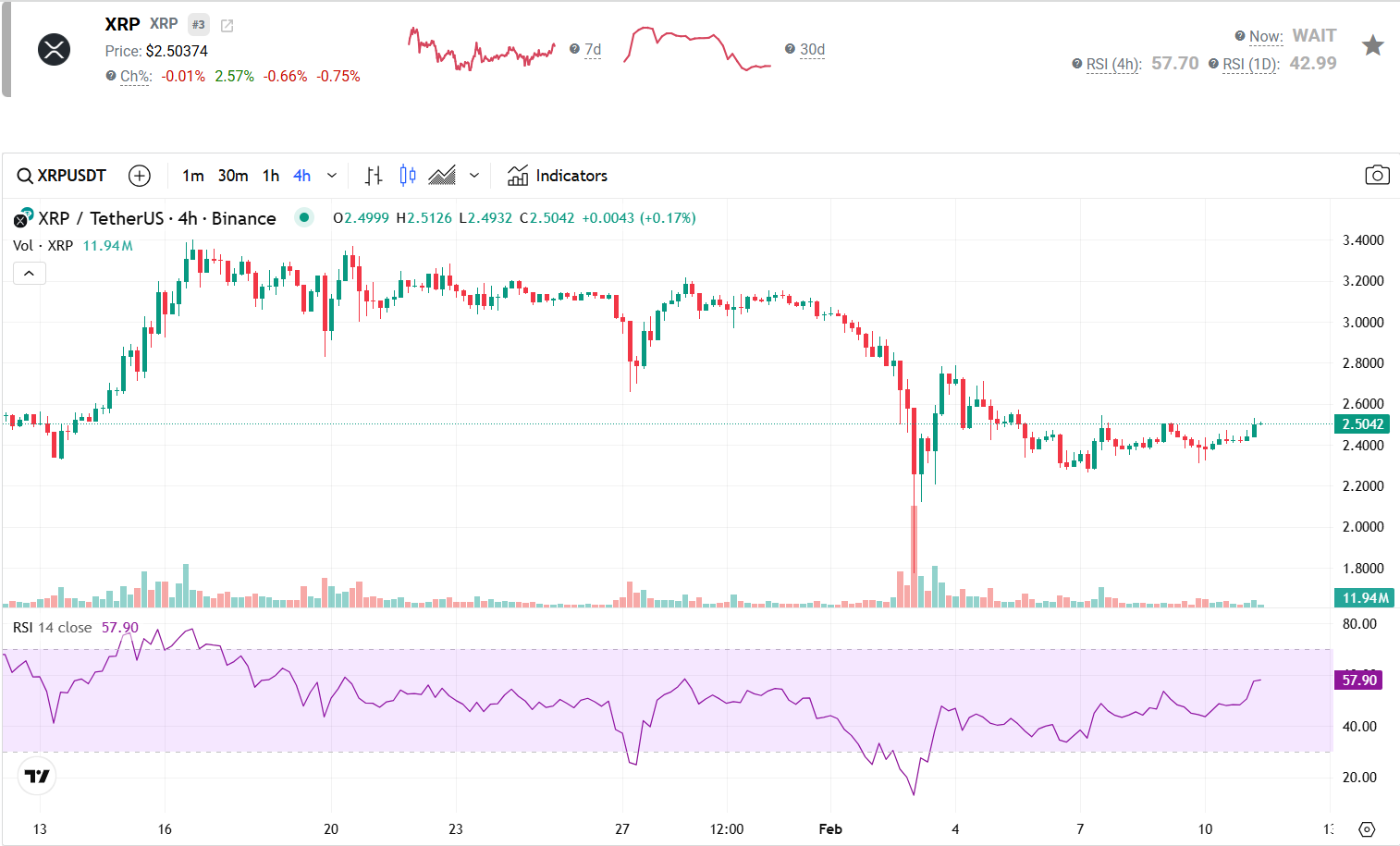Click the help icon next to Now:

1240,36
